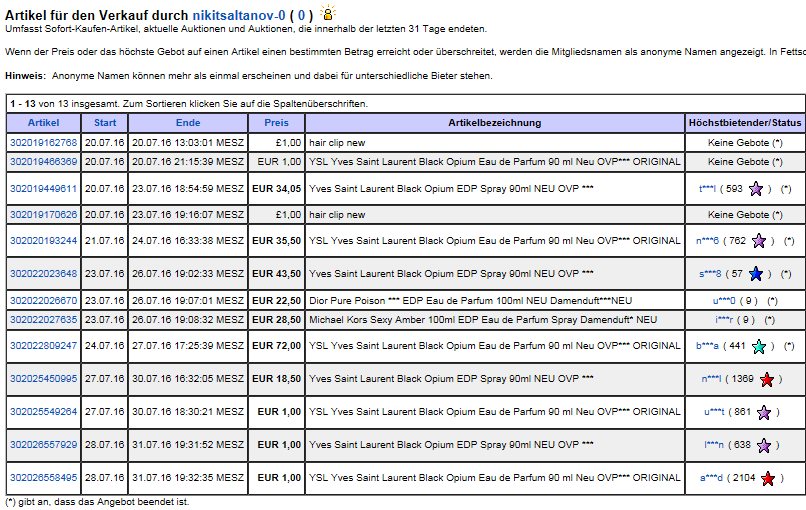Open item 302022023648

44,274
